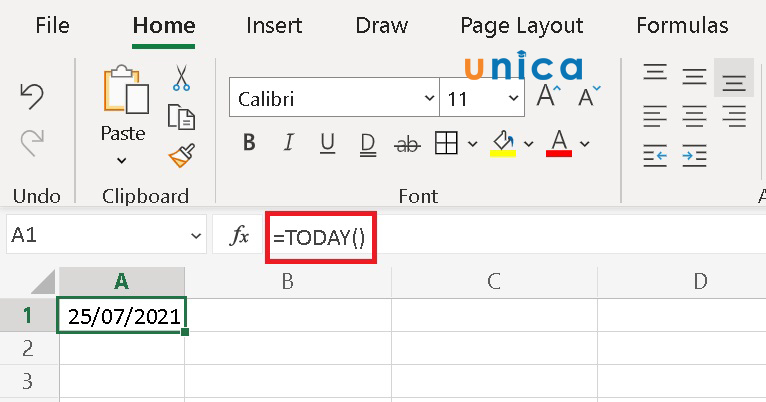Click the Cut scissors icon
Screen dimensions: 766x402
[181, 78]
